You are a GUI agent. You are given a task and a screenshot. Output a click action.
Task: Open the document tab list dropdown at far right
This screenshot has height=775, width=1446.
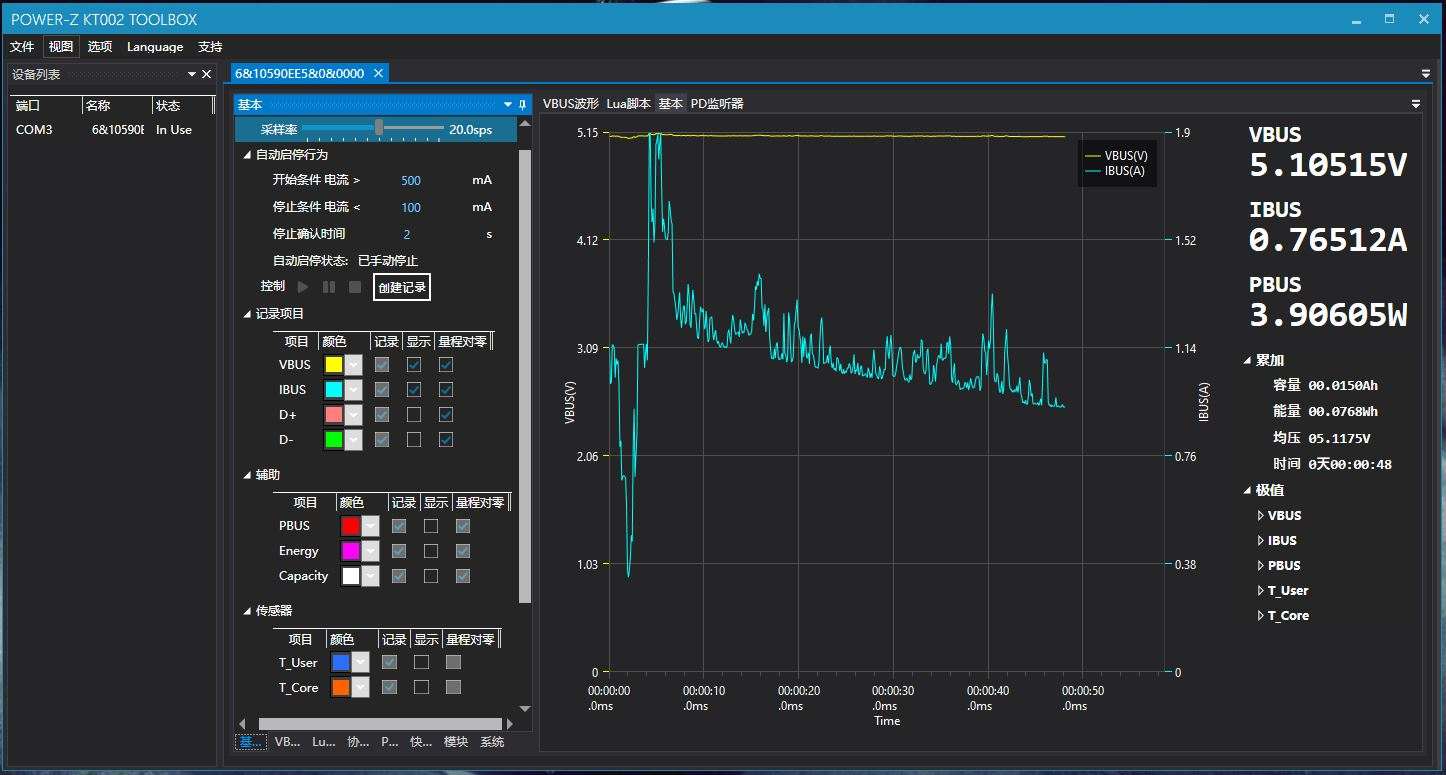click(1425, 73)
